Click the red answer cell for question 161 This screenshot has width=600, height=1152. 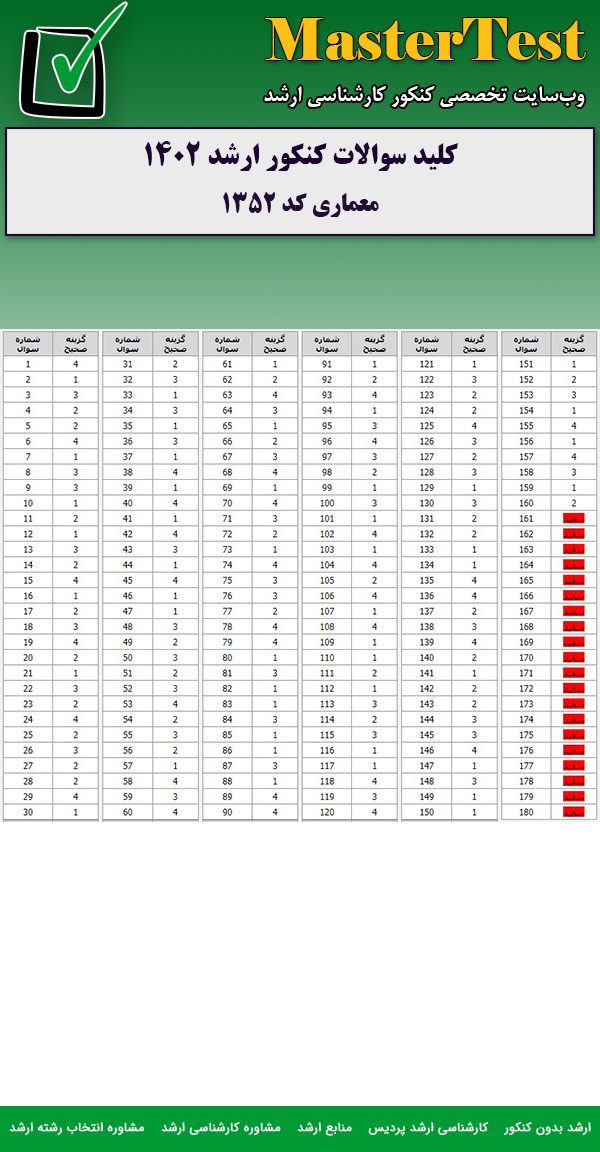pos(573,519)
